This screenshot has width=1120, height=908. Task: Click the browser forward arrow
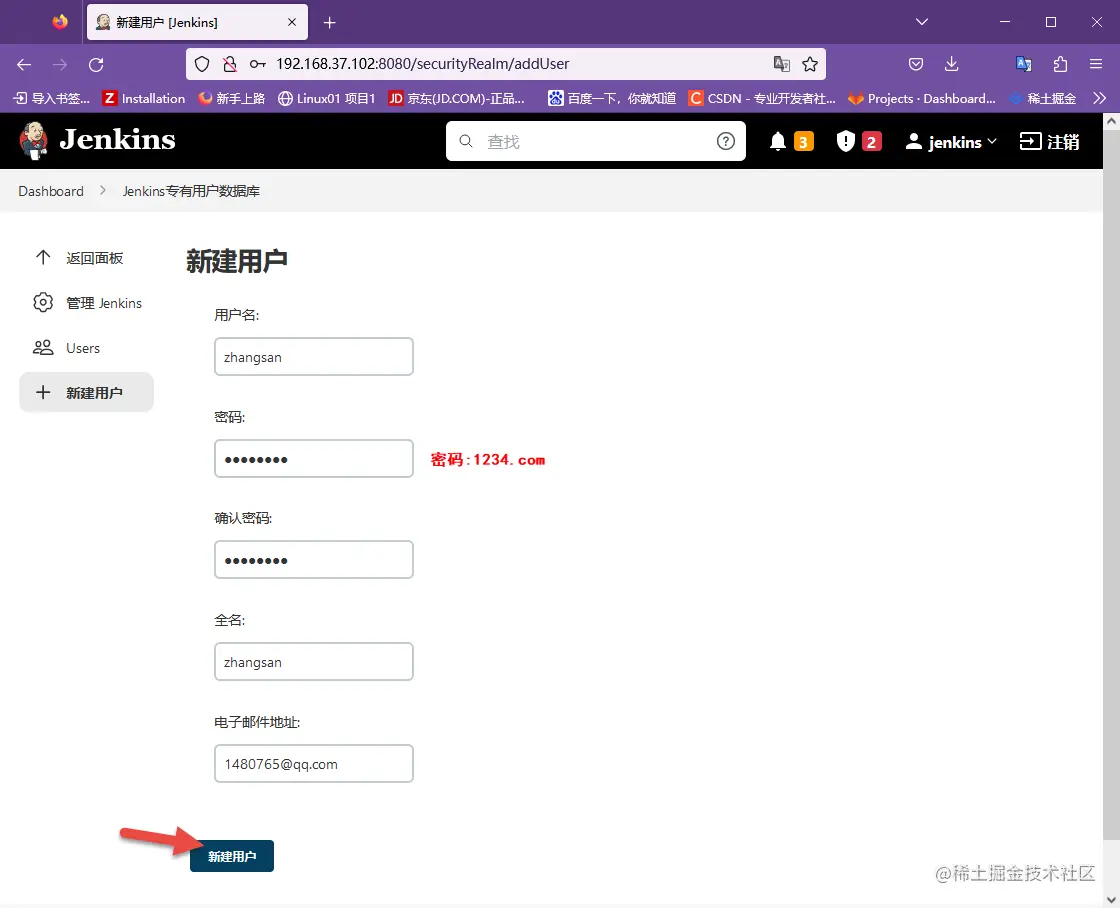coord(60,64)
